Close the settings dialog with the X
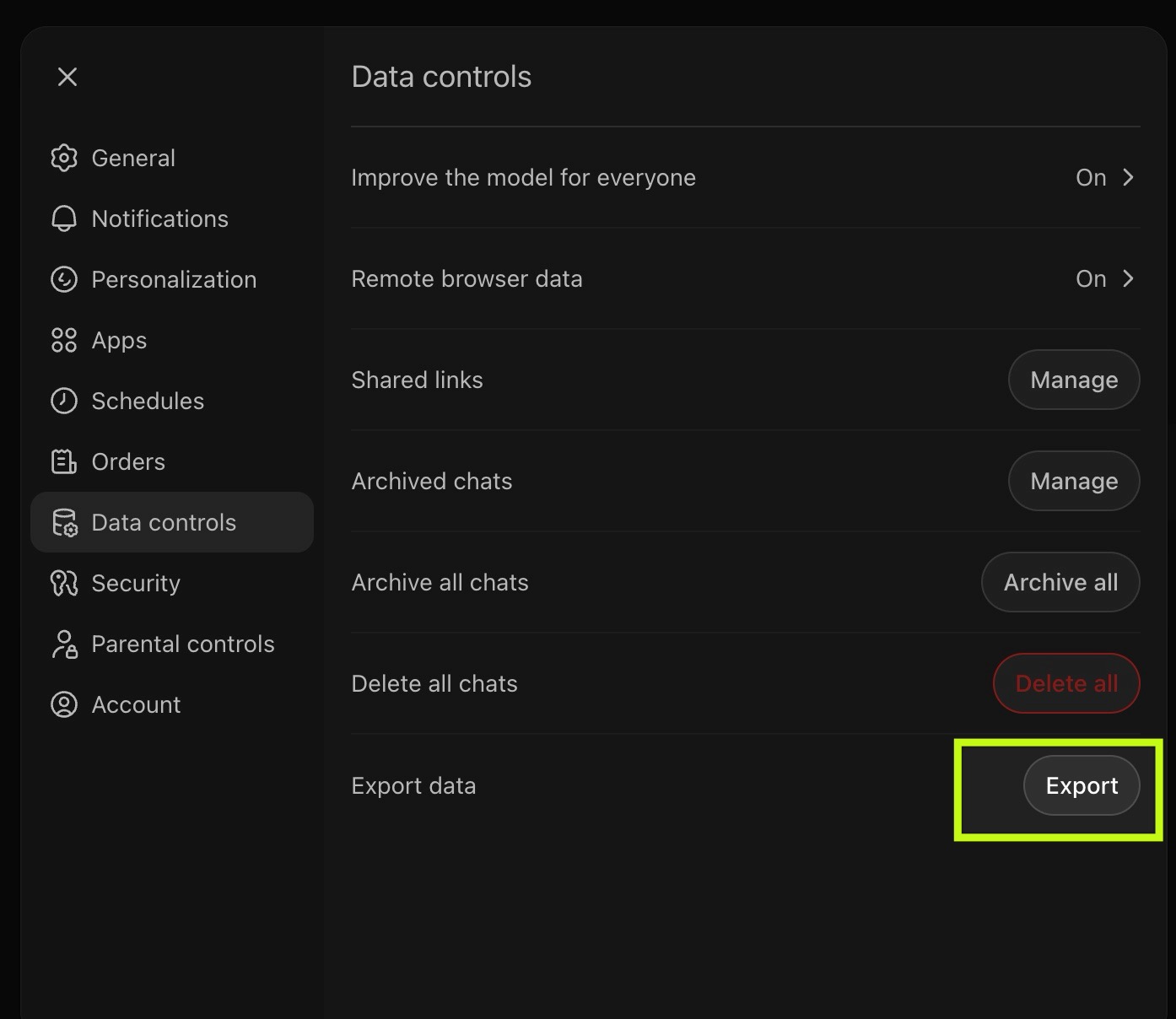The width and height of the screenshot is (1176, 1019). (x=67, y=76)
